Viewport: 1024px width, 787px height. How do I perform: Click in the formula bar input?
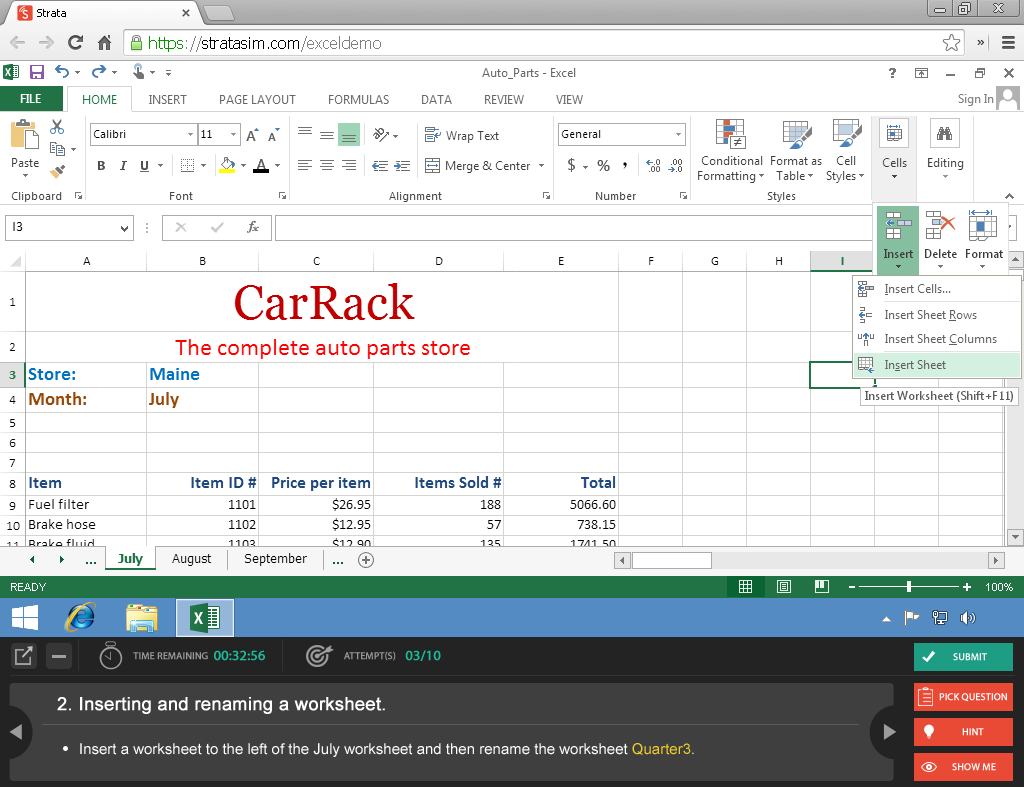point(573,227)
